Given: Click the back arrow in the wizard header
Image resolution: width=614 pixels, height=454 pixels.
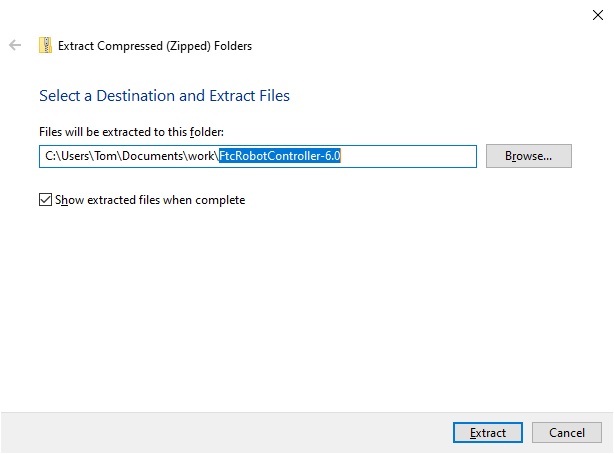Looking at the screenshot, I should pyautogui.click(x=15, y=45).
